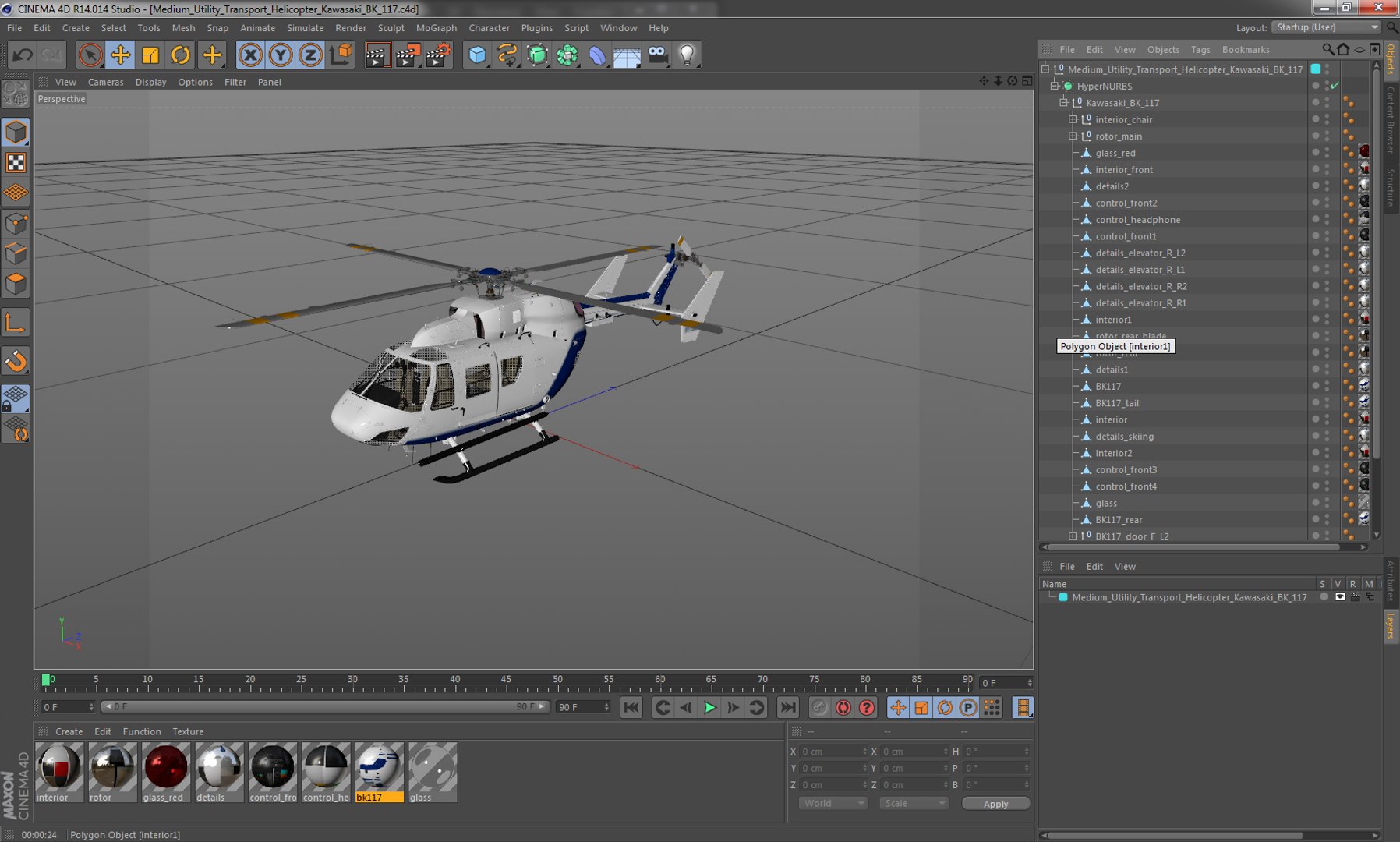This screenshot has width=1400, height=842.
Task: Open Edit Render Settings
Action: click(x=438, y=55)
